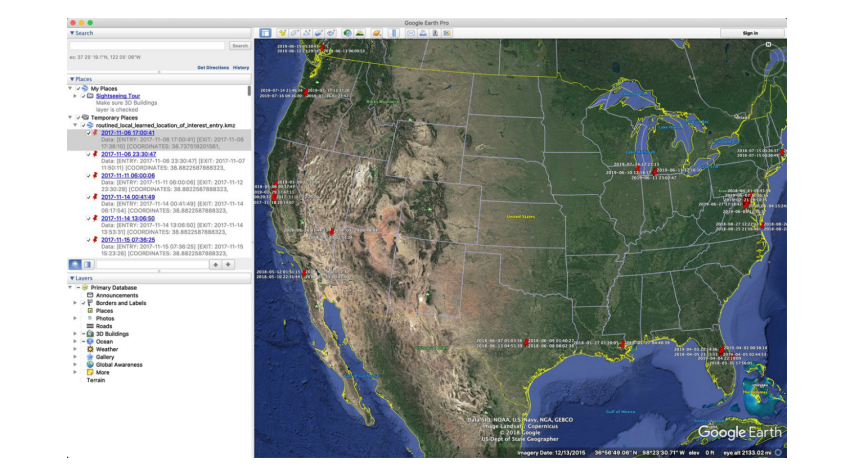Click the United States map label
The width and height of the screenshot is (852, 468).
(521, 216)
